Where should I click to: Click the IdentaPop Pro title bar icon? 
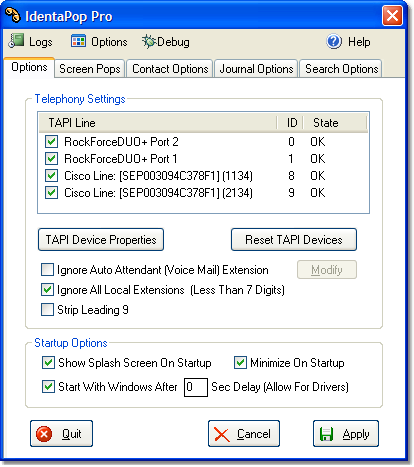pos(13,15)
